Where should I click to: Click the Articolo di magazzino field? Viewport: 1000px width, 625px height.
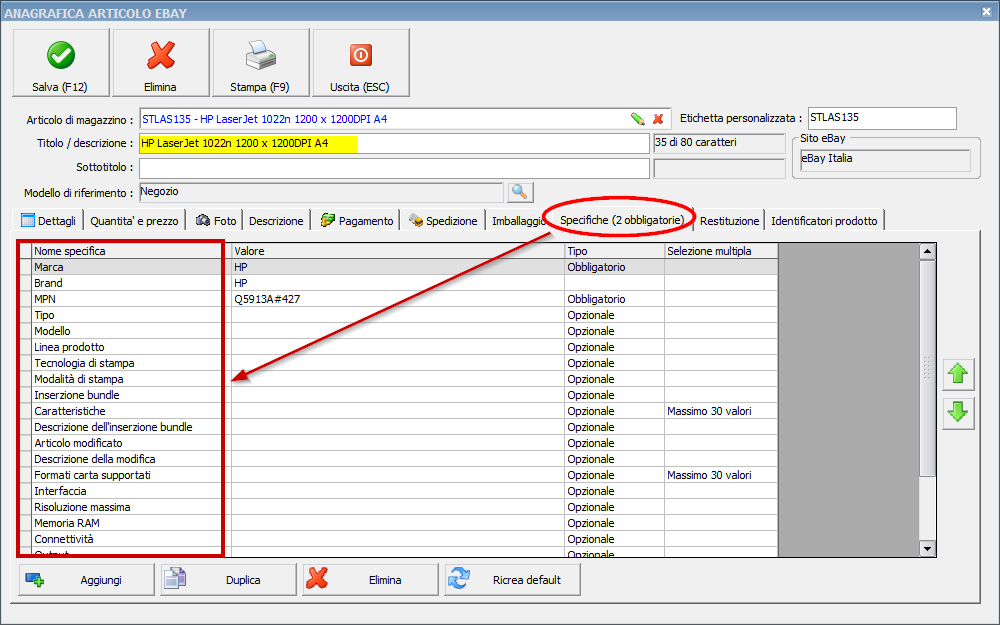point(405,119)
